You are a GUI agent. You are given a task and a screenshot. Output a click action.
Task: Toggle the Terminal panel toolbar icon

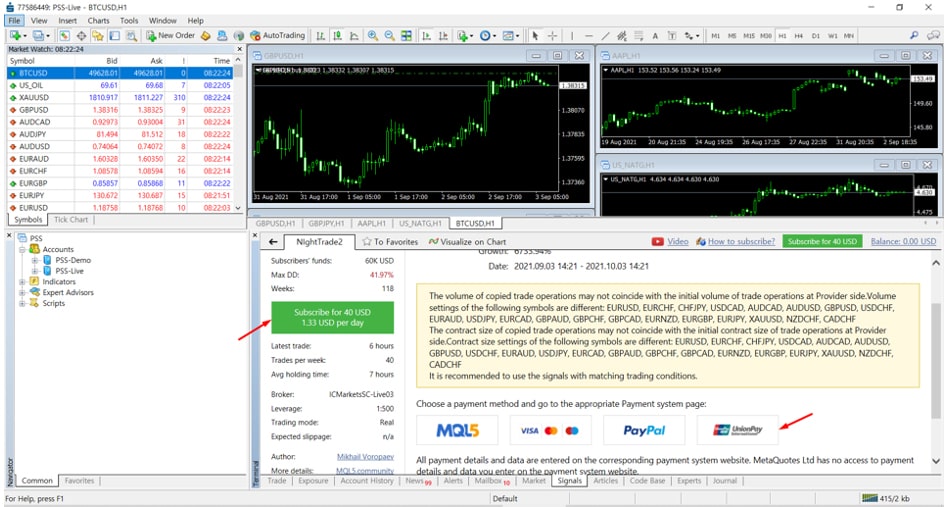click(x=114, y=36)
